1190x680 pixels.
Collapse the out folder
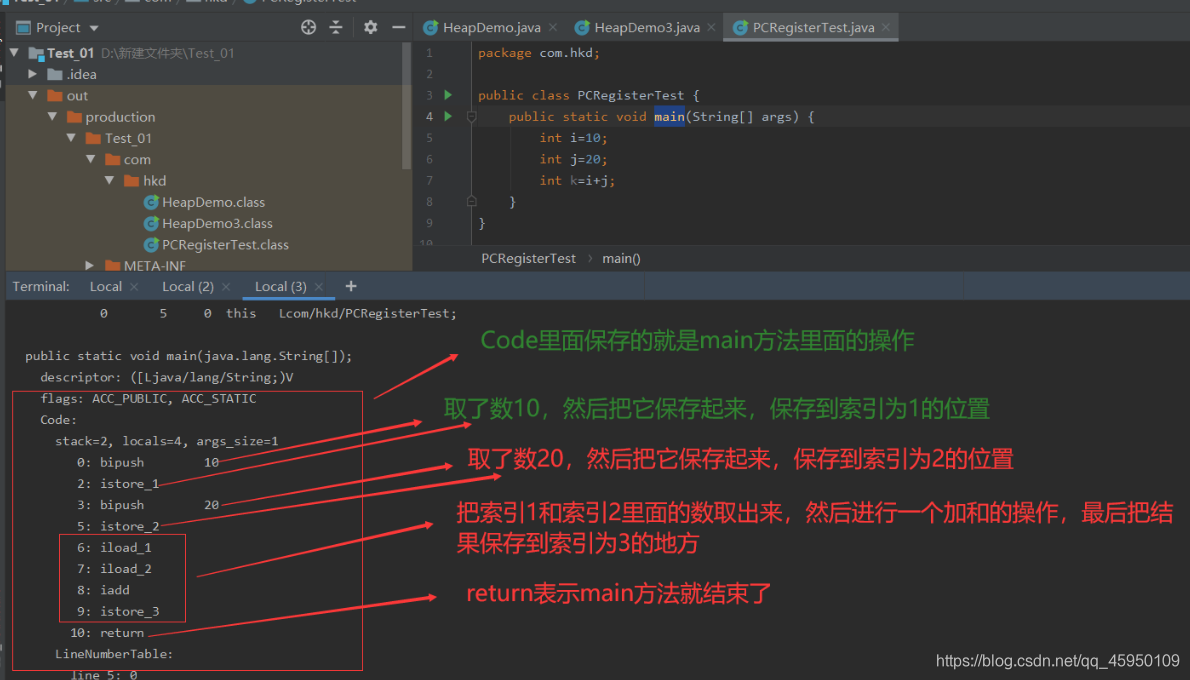(x=33, y=95)
